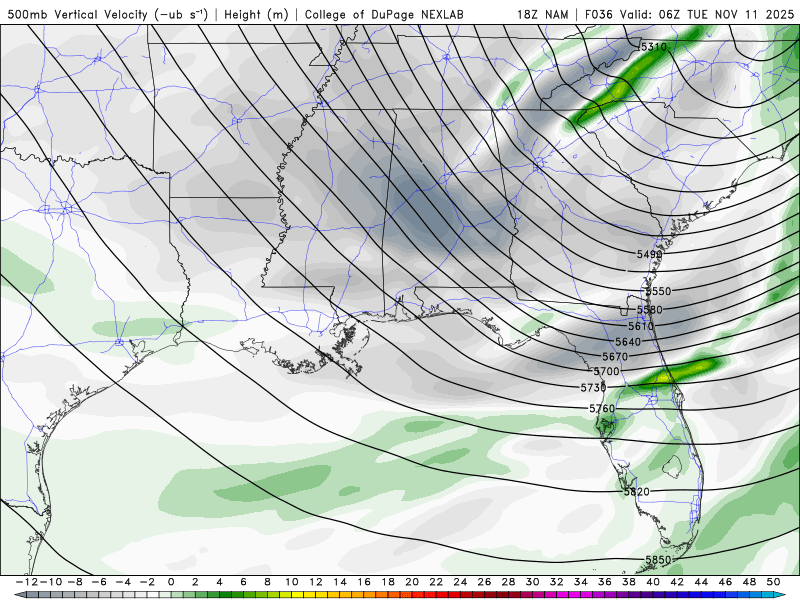Click the 36 value on the color scale

coord(605,582)
